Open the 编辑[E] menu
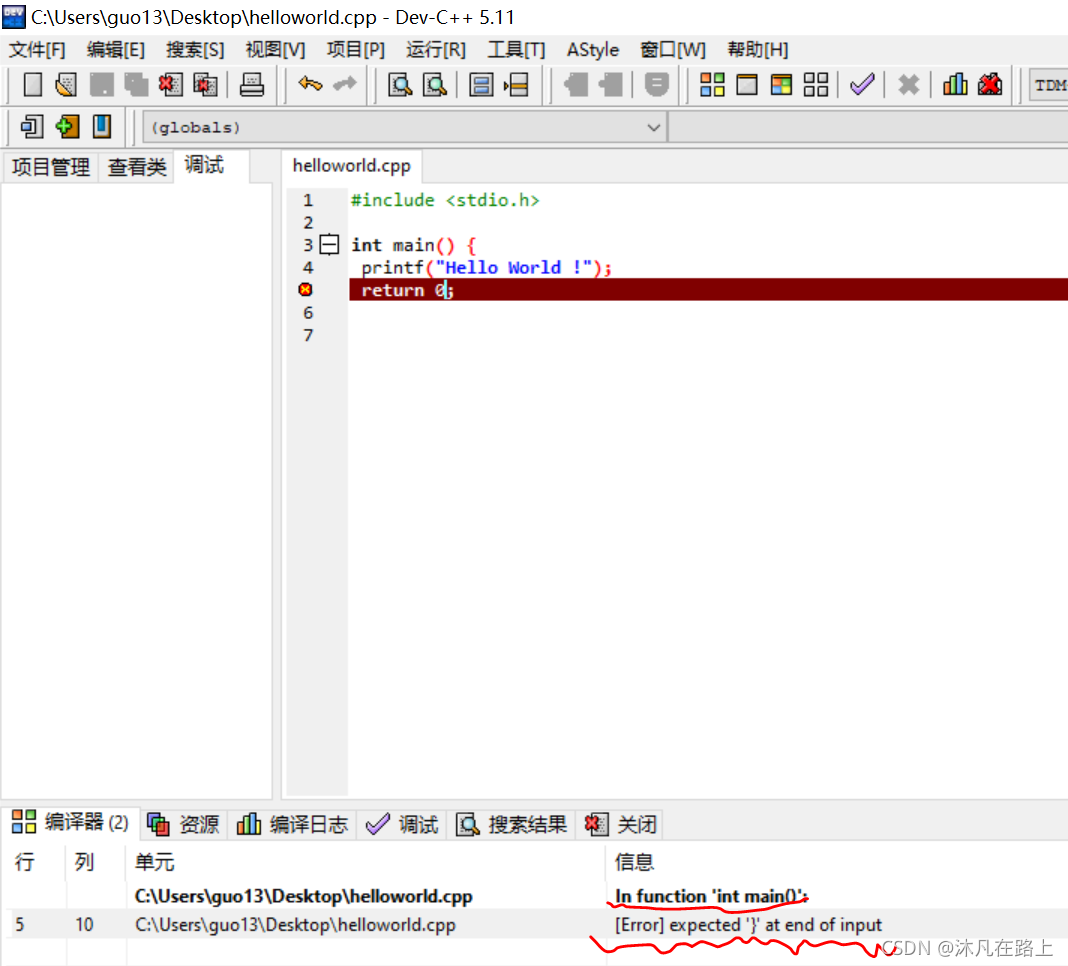This screenshot has width=1068, height=966. point(116,50)
